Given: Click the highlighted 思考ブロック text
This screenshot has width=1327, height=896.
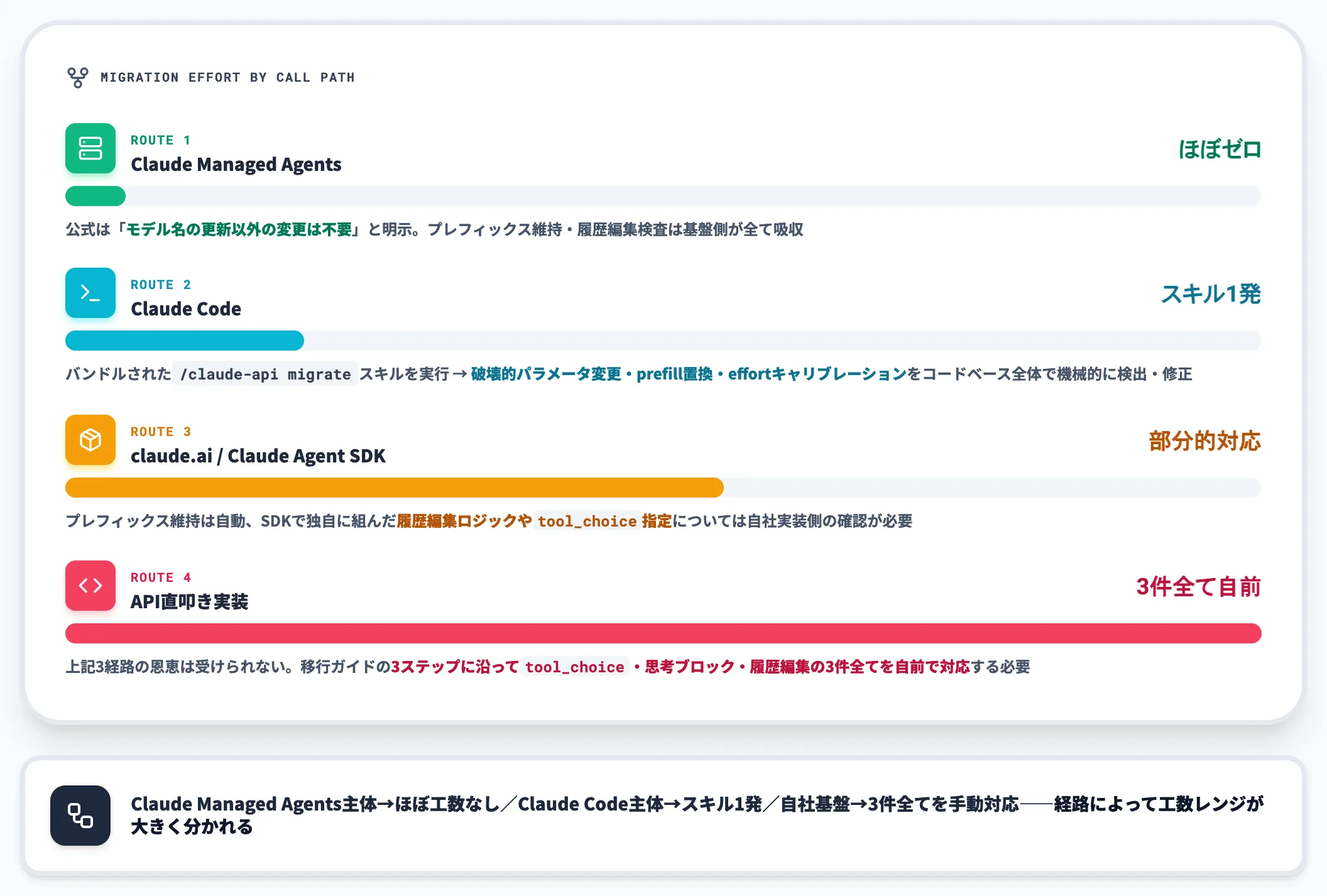Looking at the screenshot, I should [x=690, y=667].
